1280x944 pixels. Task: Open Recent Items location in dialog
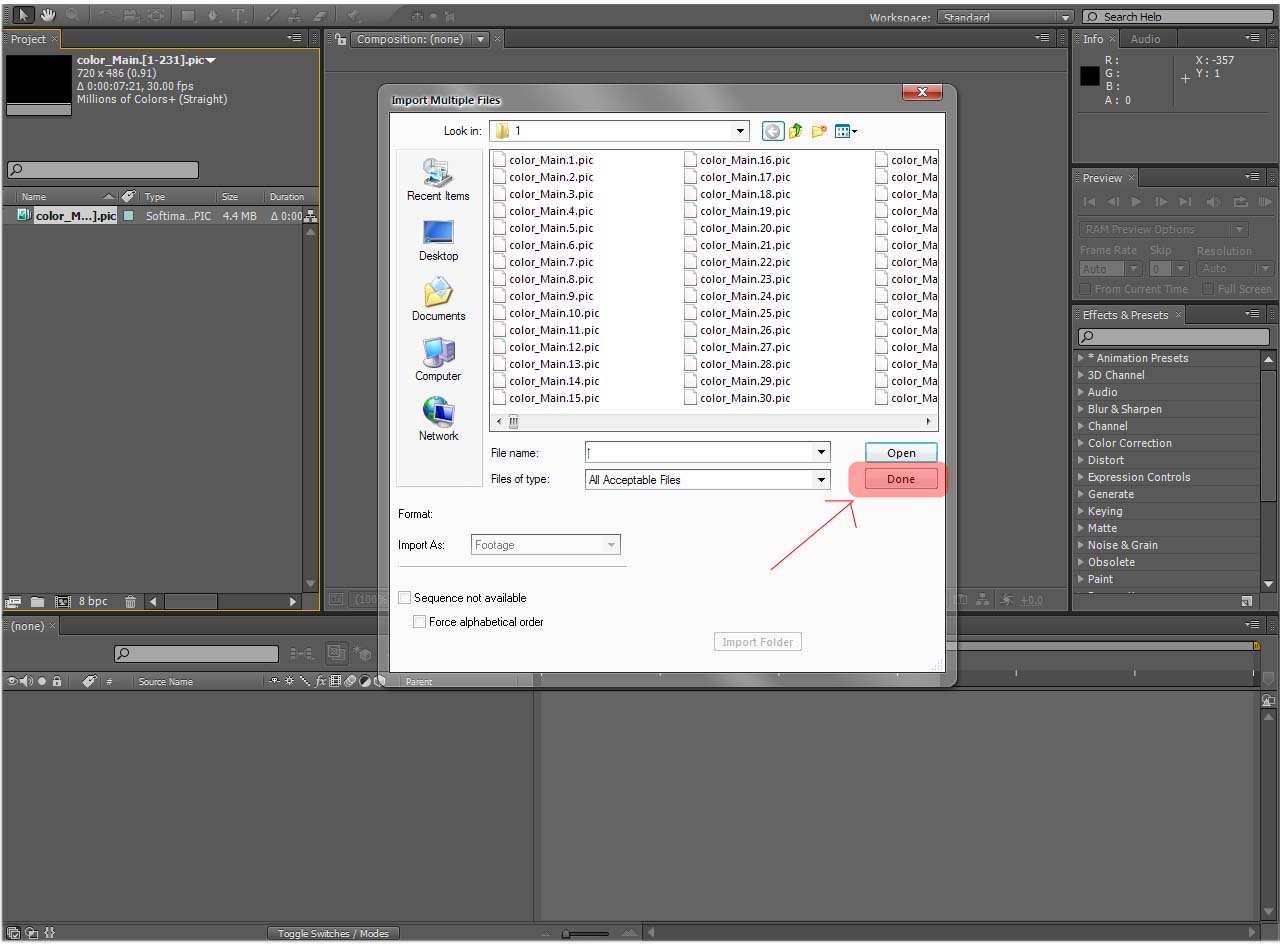coord(438,180)
